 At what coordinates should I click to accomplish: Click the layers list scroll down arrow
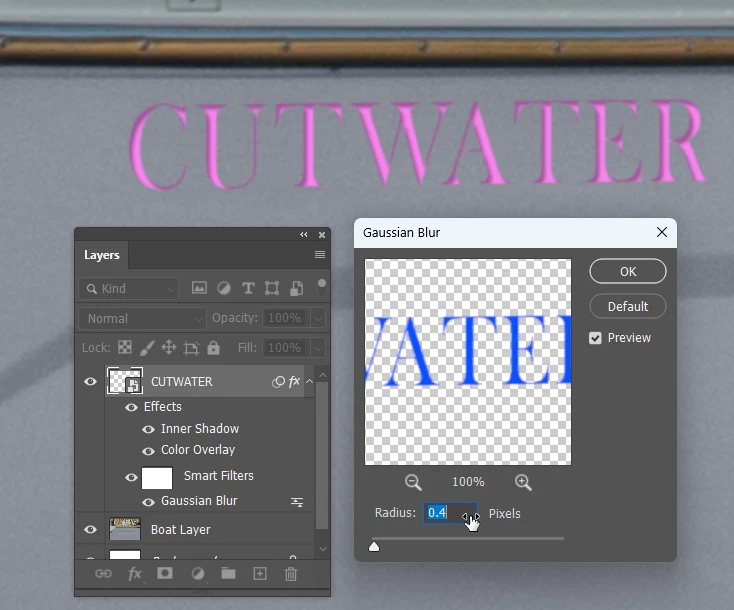coord(323,549)
